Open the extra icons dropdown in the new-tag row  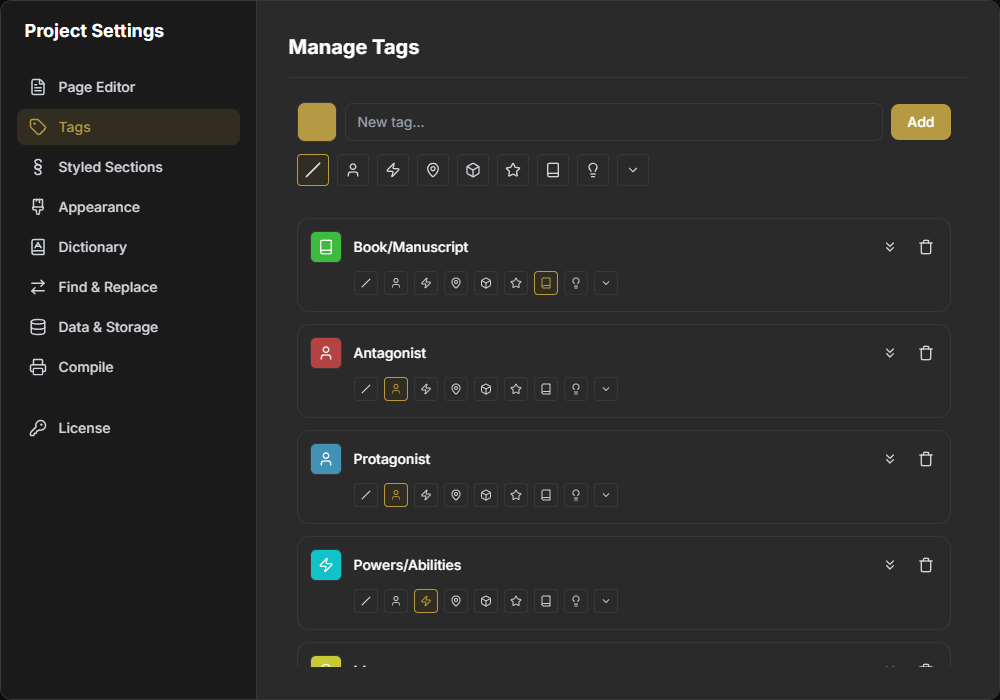(x=632, y=170)
